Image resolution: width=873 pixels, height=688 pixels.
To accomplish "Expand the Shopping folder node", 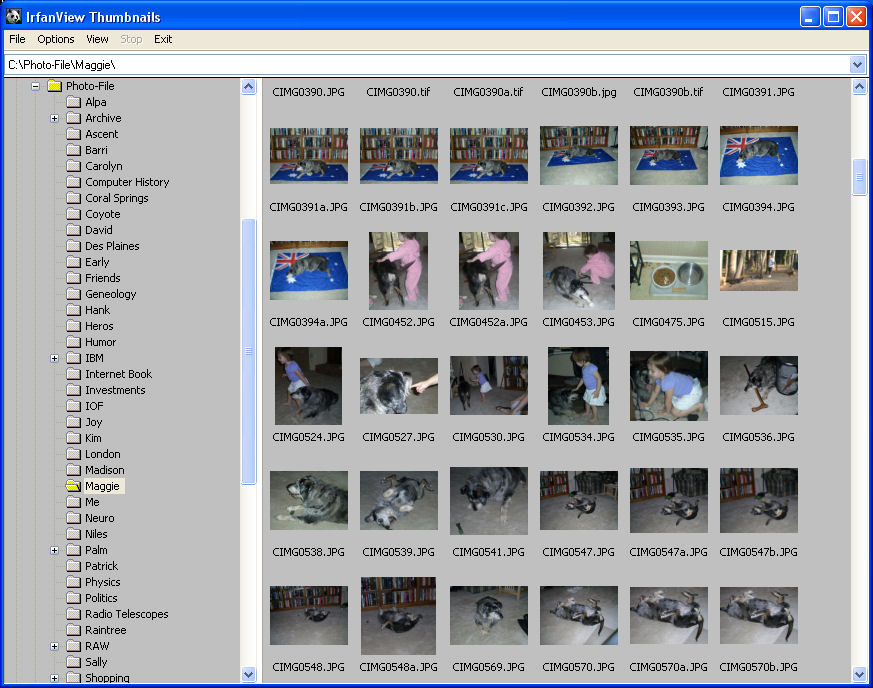I will click(54, 679).
